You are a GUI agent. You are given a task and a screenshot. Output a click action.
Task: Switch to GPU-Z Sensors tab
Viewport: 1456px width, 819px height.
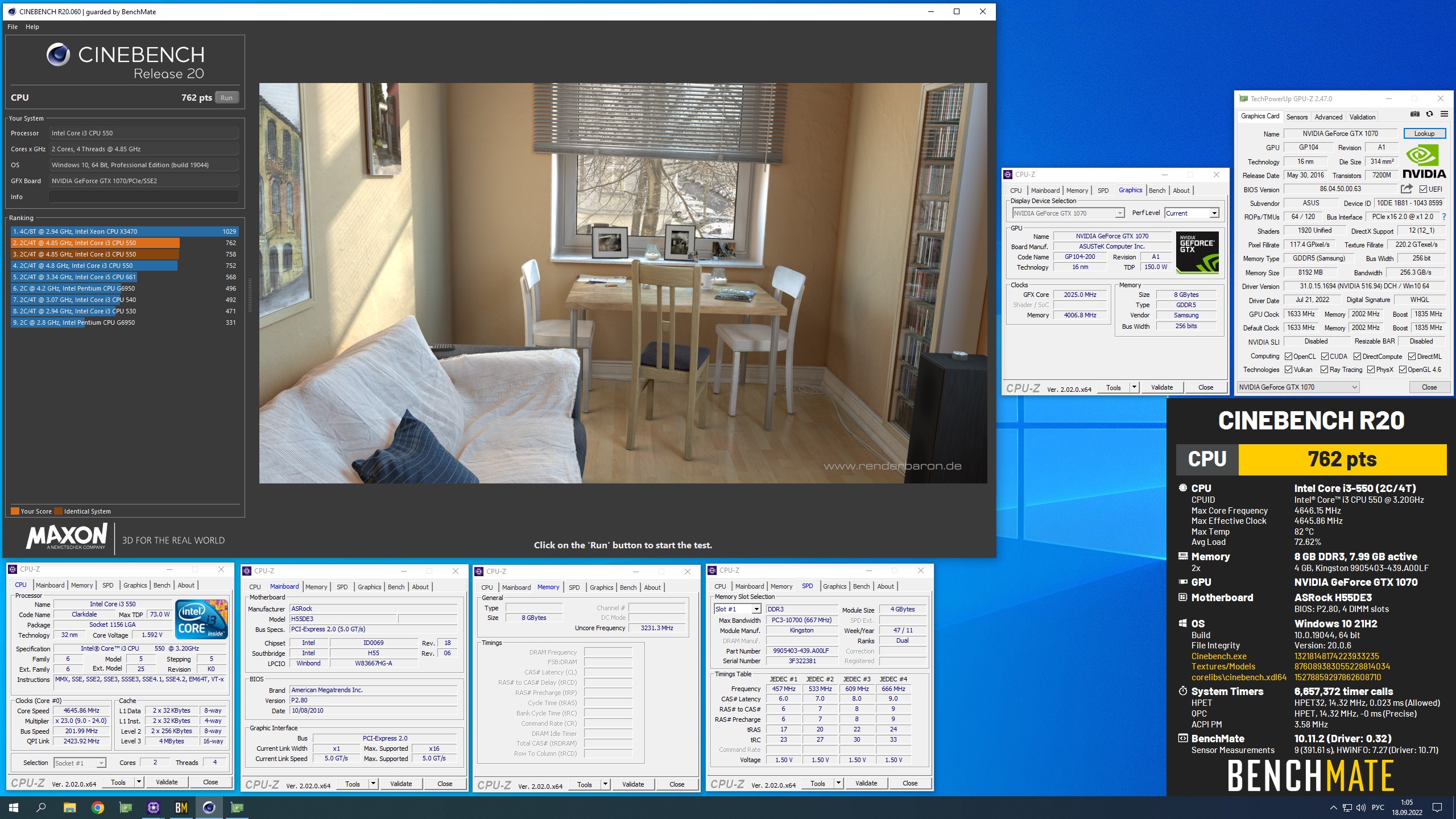click(x=1297, y=117)
